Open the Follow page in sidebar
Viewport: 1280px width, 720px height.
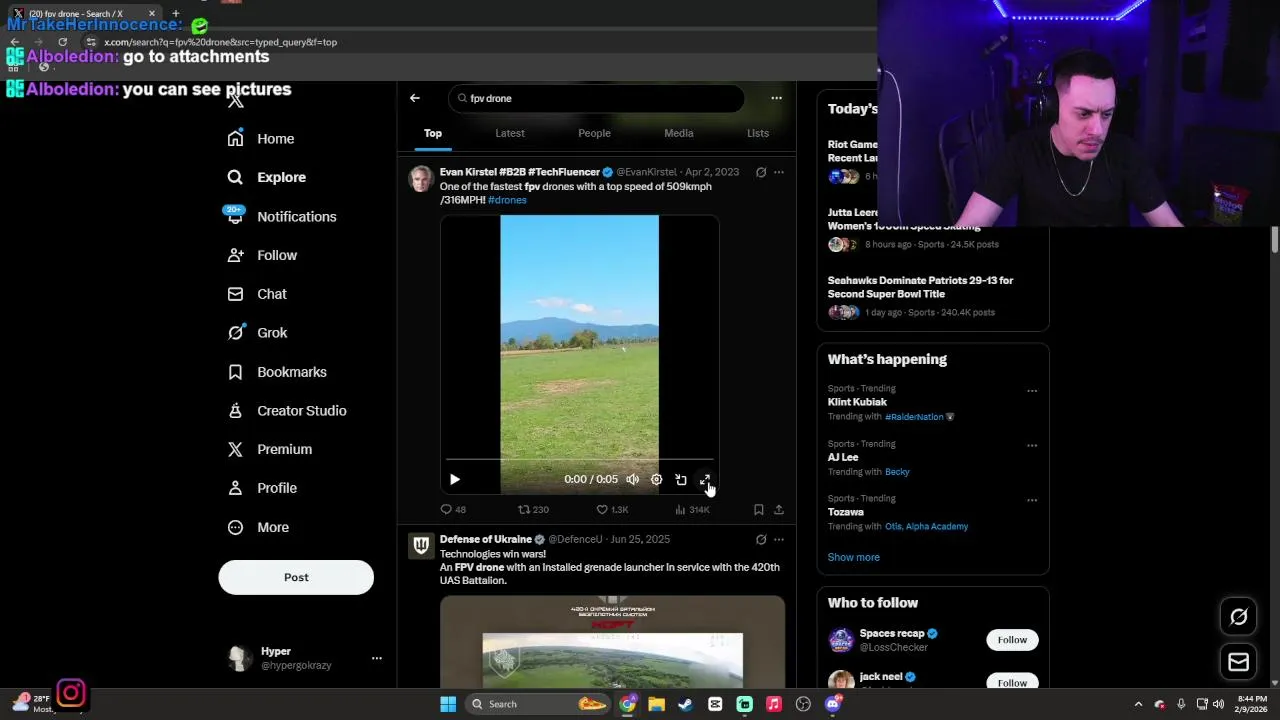click(263, 255)
